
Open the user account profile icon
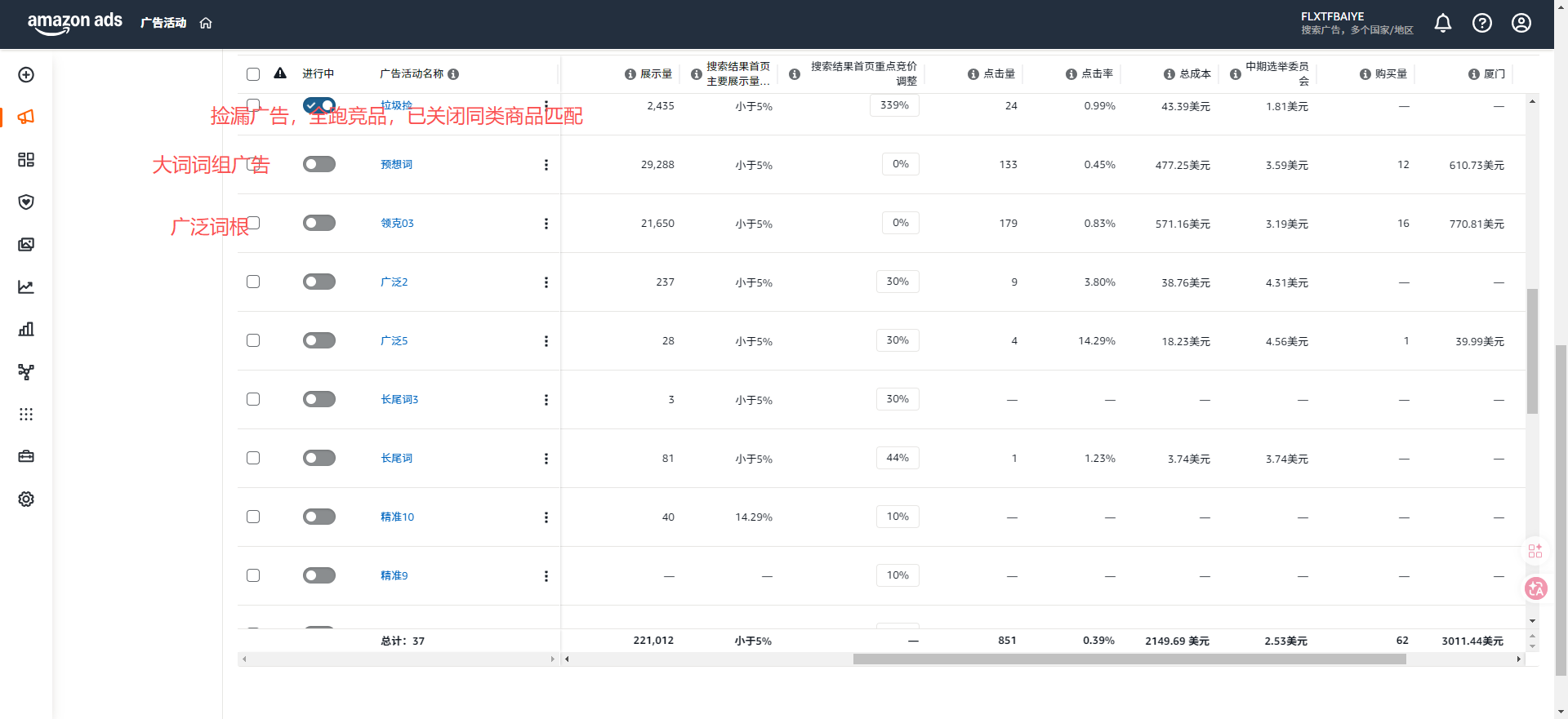coord(1521,23)
